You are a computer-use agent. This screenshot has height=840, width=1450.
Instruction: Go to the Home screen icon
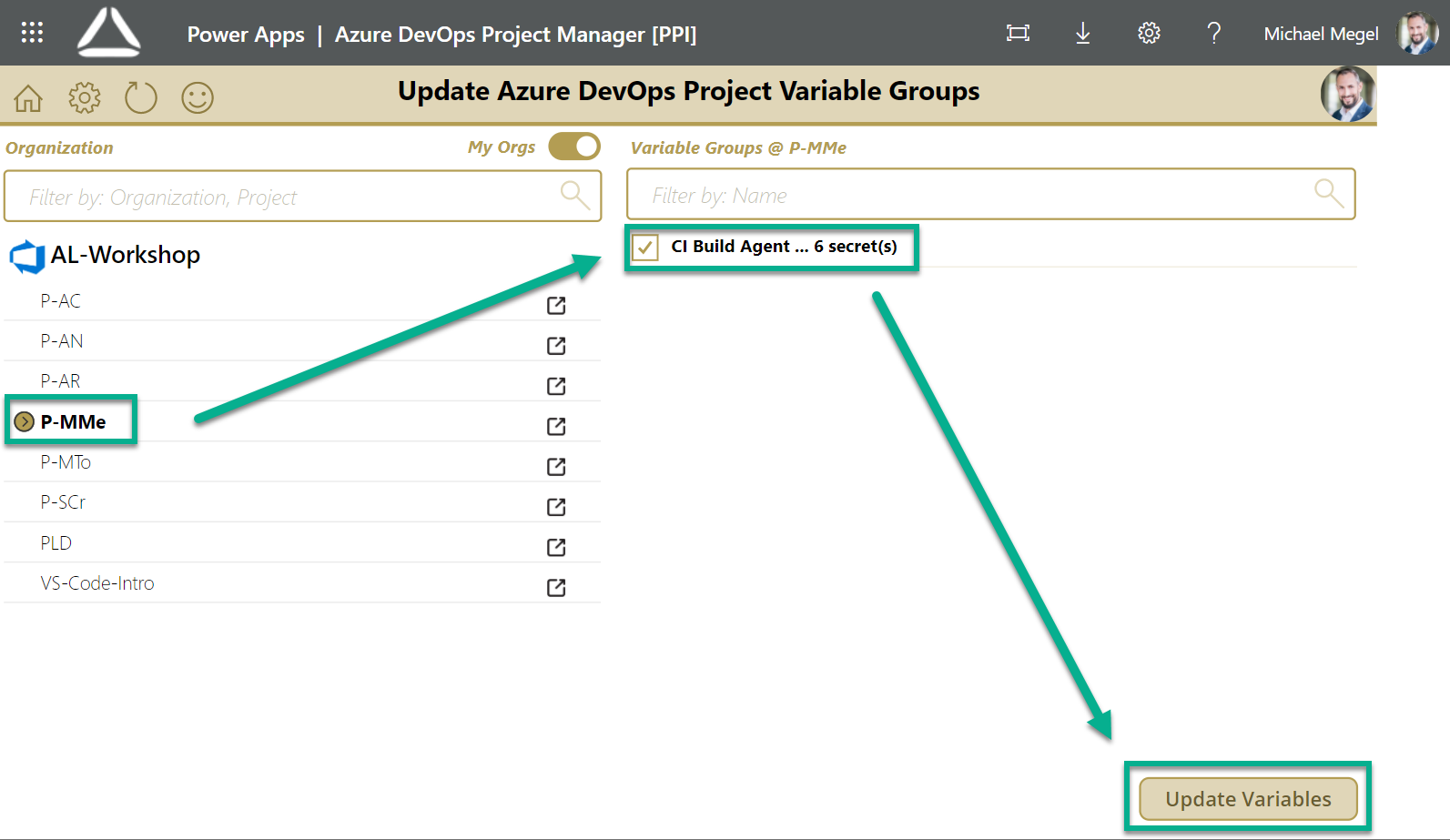click(x=28, y=97)
